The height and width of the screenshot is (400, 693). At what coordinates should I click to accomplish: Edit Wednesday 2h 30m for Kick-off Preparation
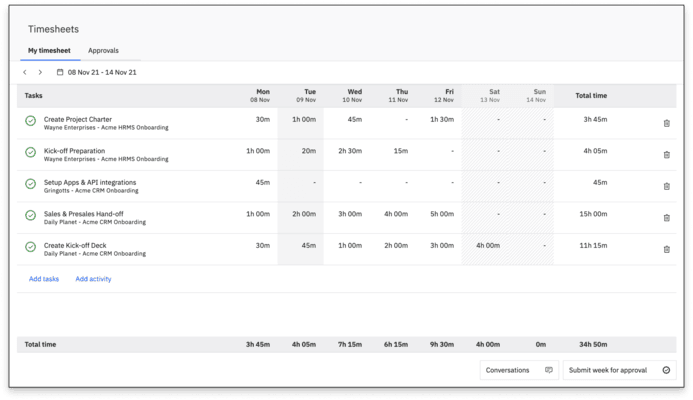(350, 151)
